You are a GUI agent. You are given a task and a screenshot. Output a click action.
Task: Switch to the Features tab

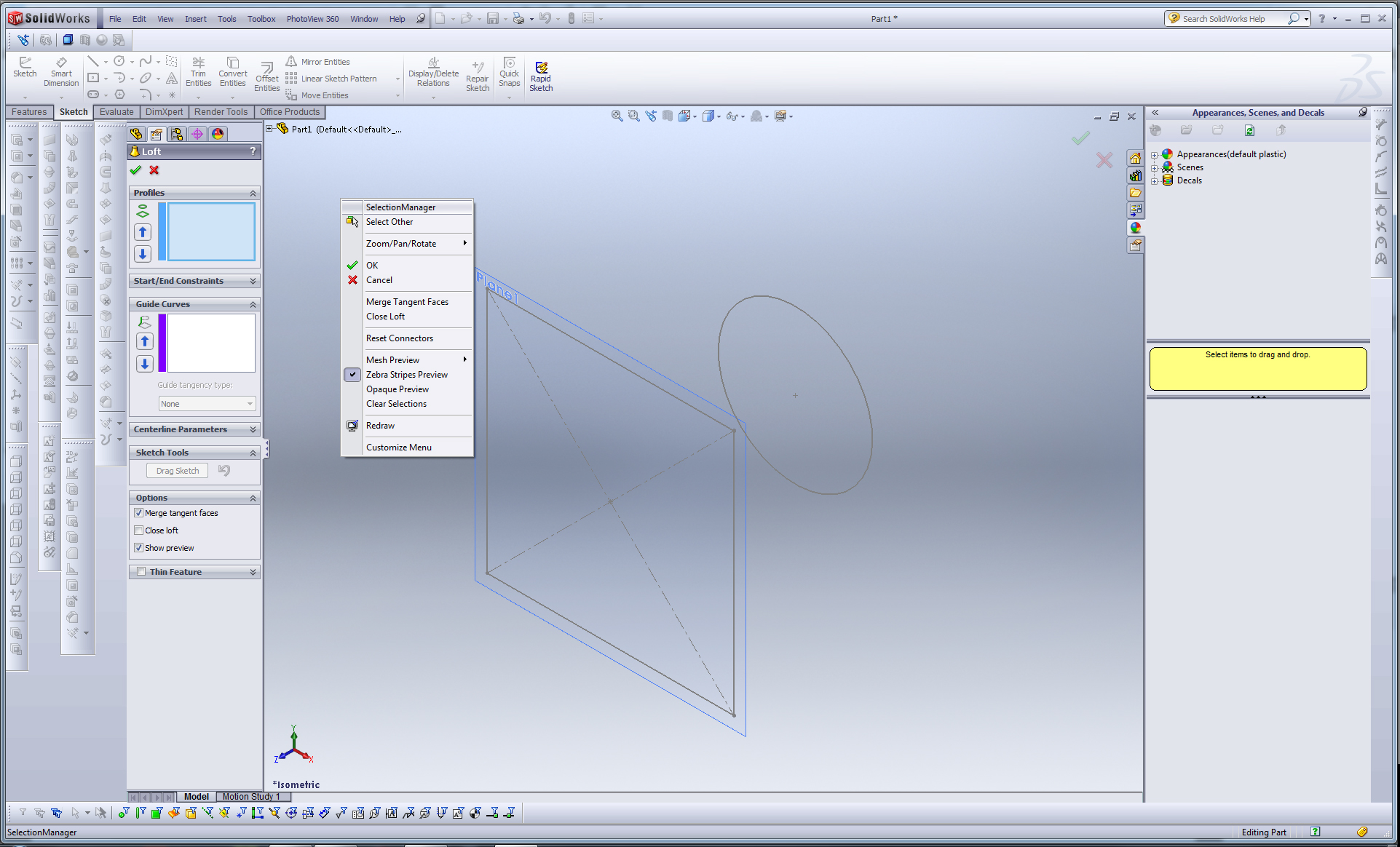[x=29, y=112]
